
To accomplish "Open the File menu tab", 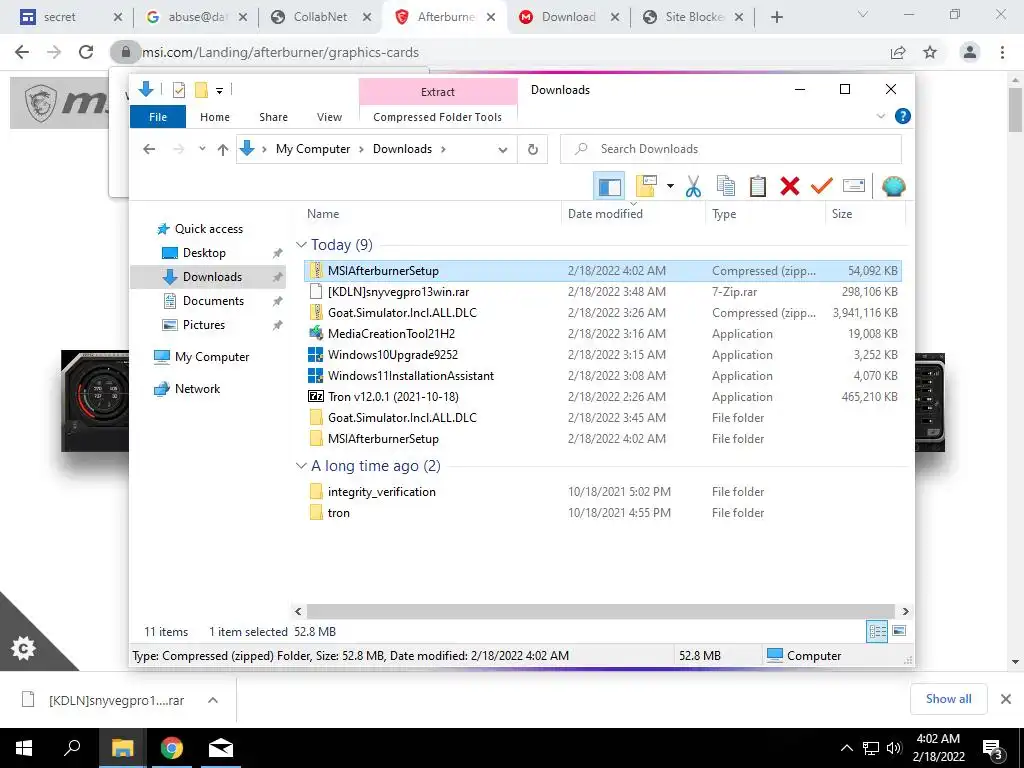I will pos(158,117).
